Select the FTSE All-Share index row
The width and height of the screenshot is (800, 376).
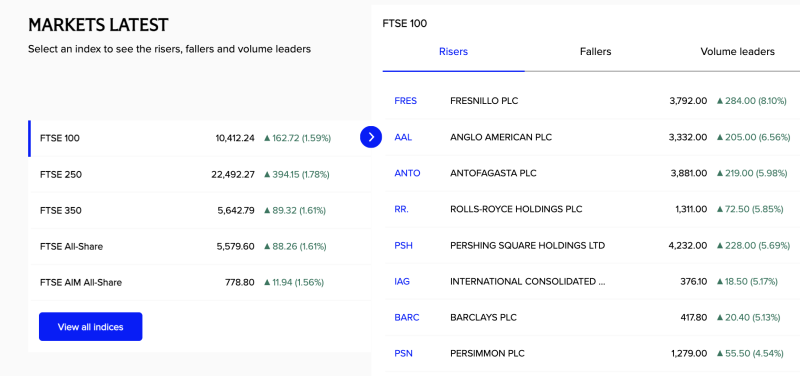[x=200, y=246]
